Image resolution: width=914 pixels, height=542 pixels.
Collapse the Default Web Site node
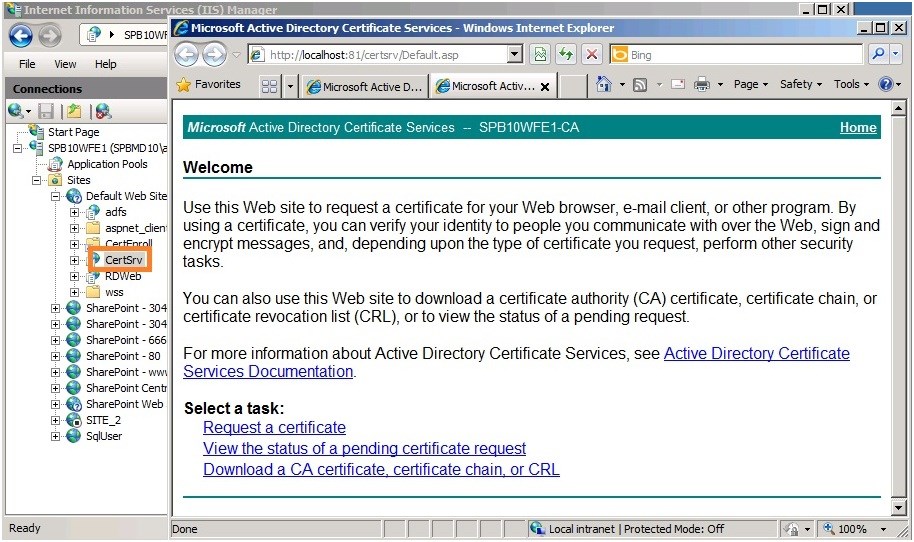pyautogui.click(x=55, y=196)
